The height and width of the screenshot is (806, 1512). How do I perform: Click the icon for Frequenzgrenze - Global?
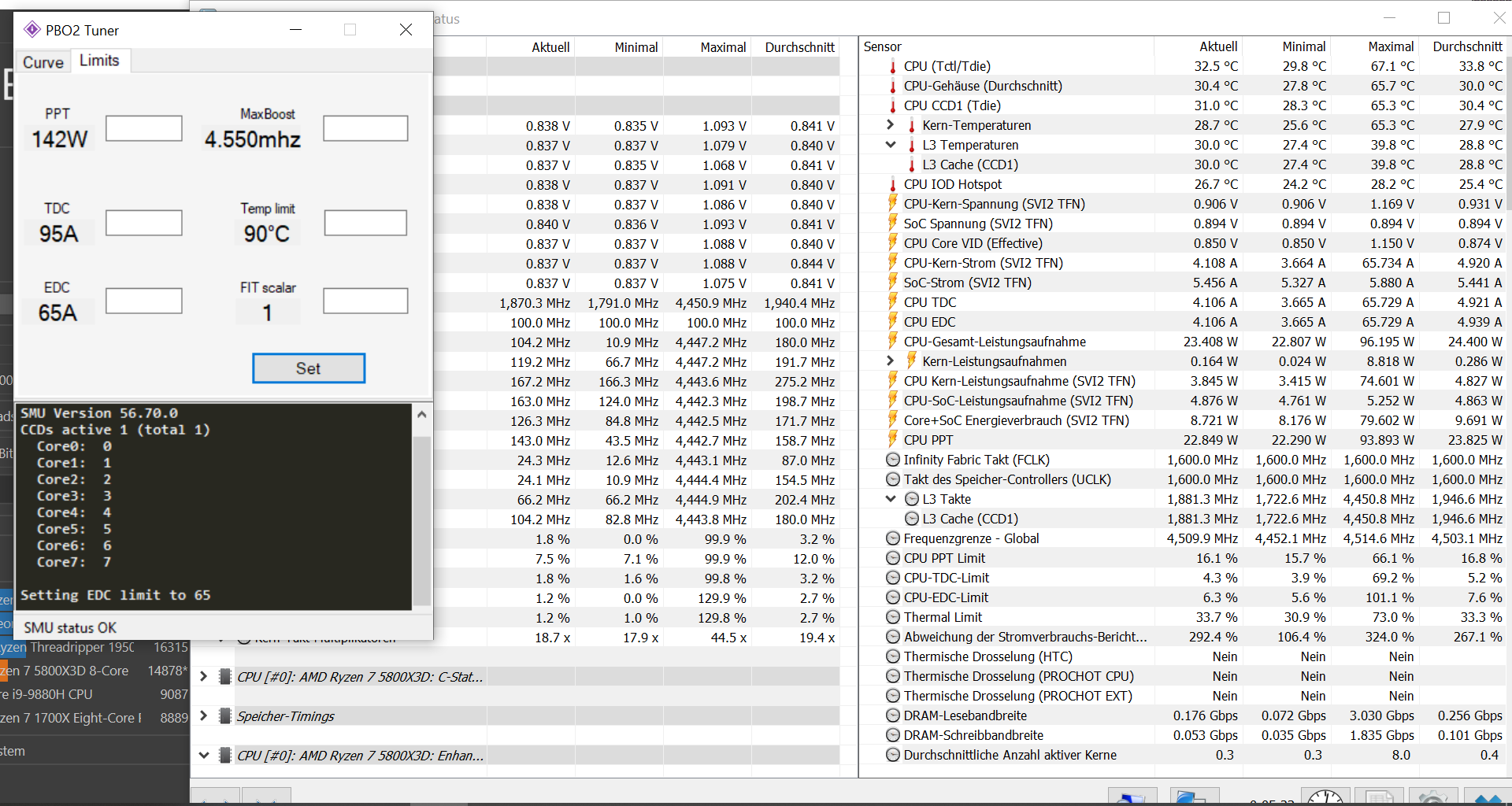tap(893, 538)
